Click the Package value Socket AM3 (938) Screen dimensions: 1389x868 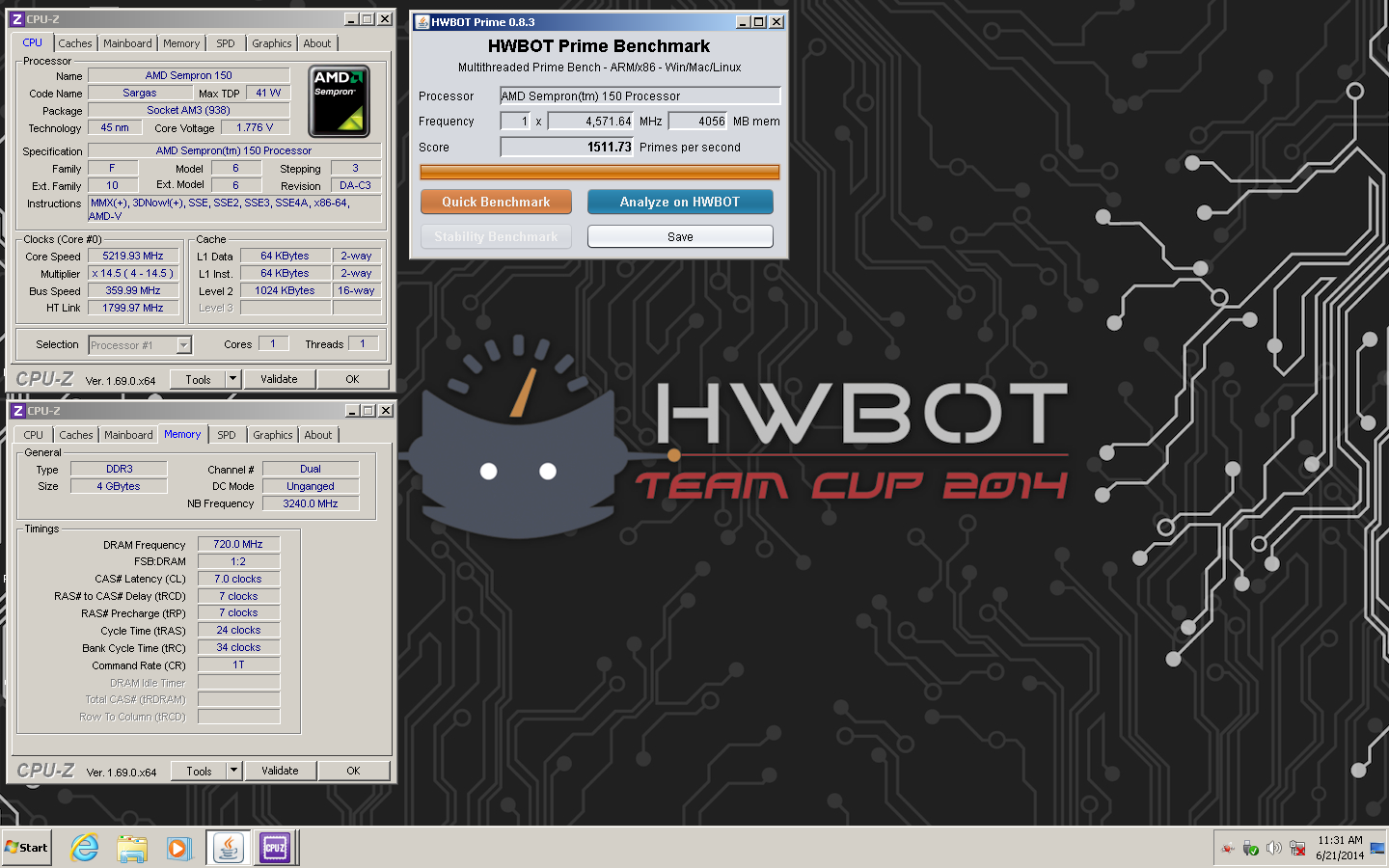[x=189, y=110]
